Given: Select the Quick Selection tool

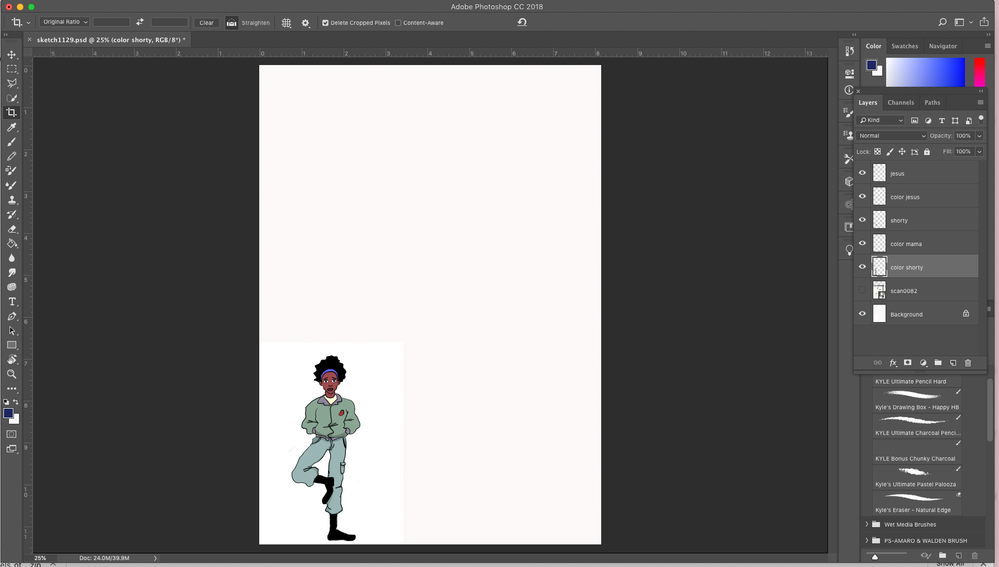Looking at the screenshot, I should pos(11,98).
